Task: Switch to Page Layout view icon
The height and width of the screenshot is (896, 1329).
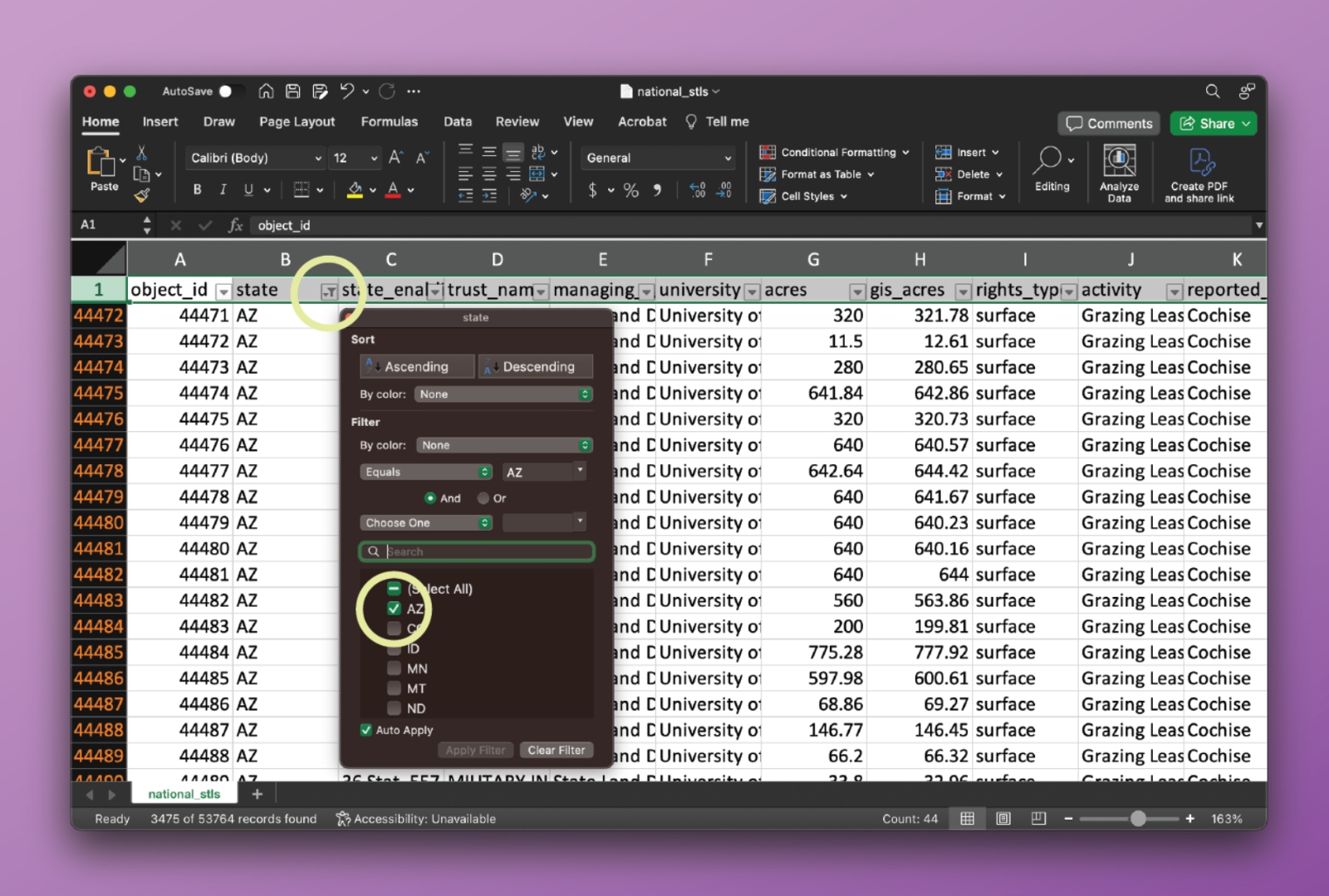Action: point(1003,819)
